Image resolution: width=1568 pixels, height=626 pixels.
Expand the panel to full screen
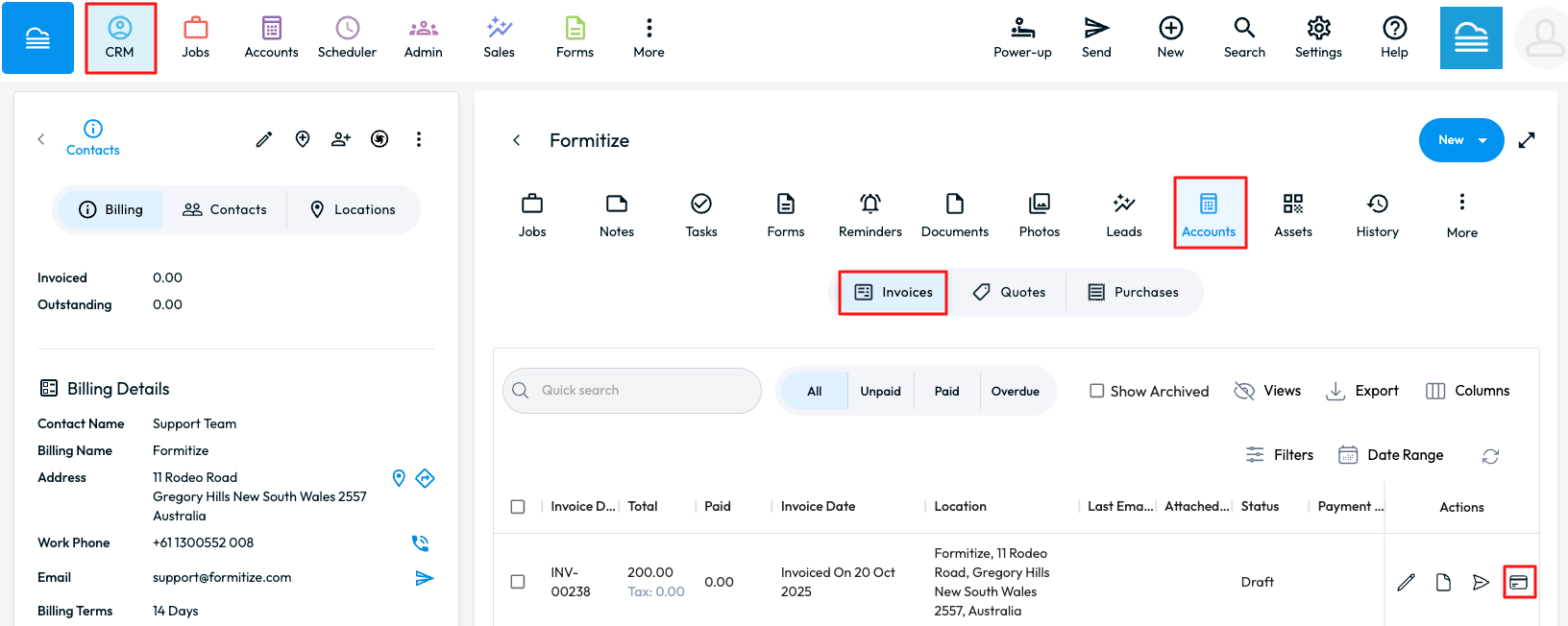[1527, 140]
